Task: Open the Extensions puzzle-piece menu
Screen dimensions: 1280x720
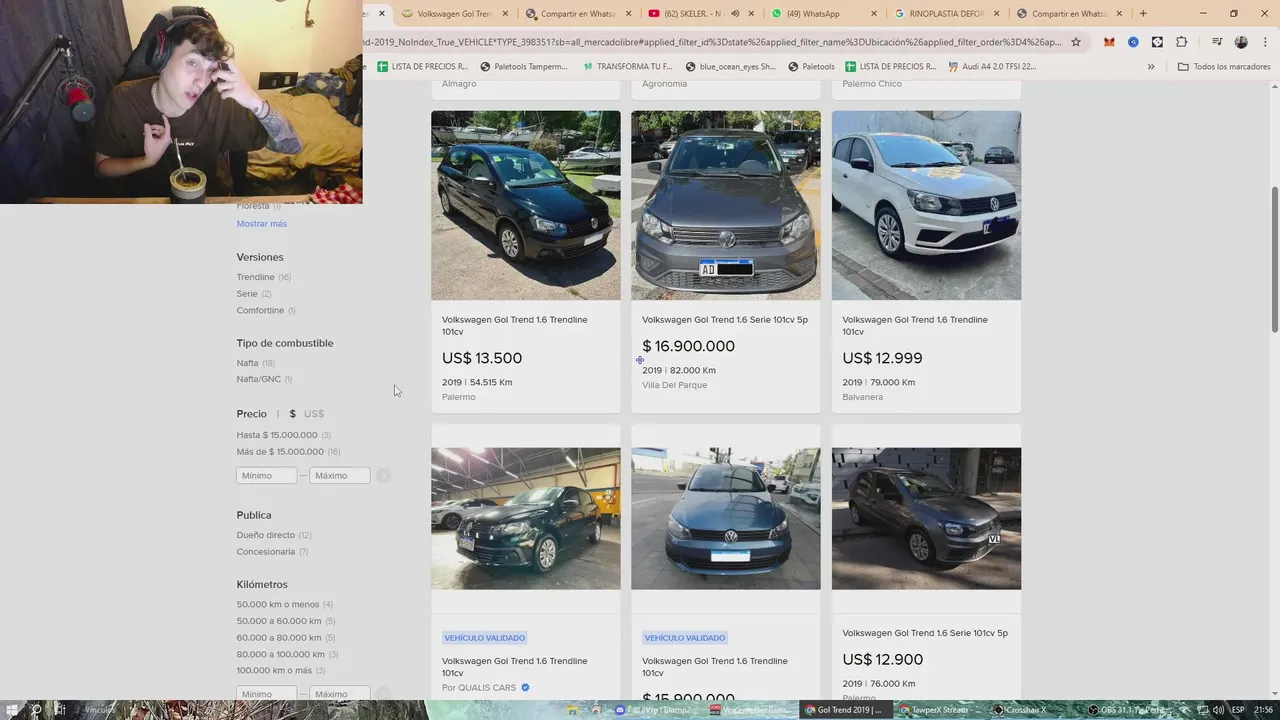Action: pyautogui.click(x=1181, y=42)
